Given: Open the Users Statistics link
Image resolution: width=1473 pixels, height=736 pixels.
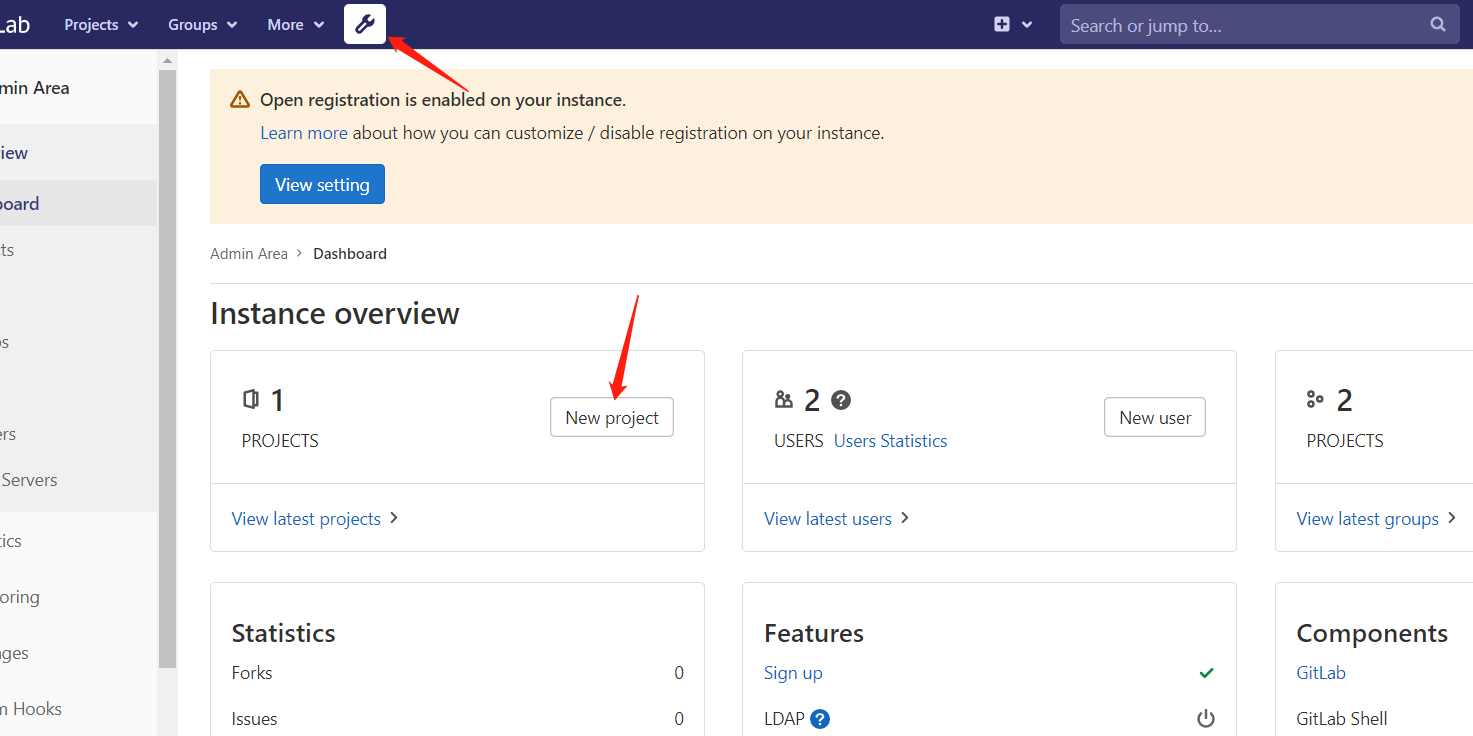Looking at the screenshot, I should 890,441.
